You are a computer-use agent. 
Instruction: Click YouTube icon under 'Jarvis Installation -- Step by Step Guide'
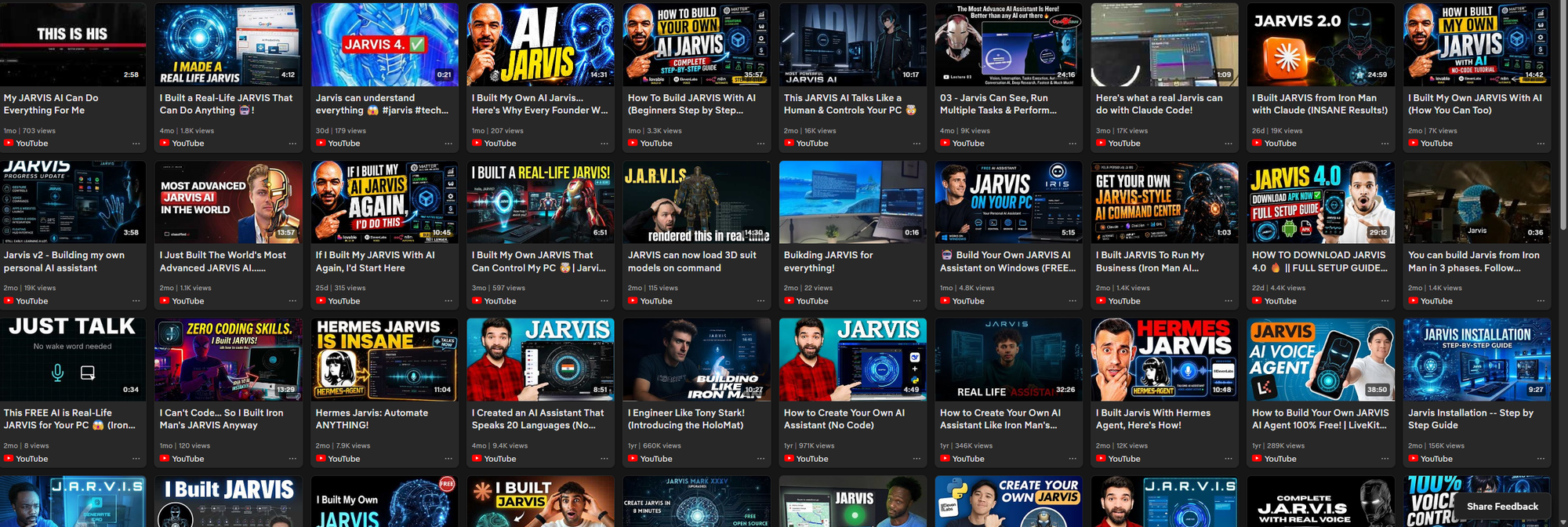click(1413, 459)
